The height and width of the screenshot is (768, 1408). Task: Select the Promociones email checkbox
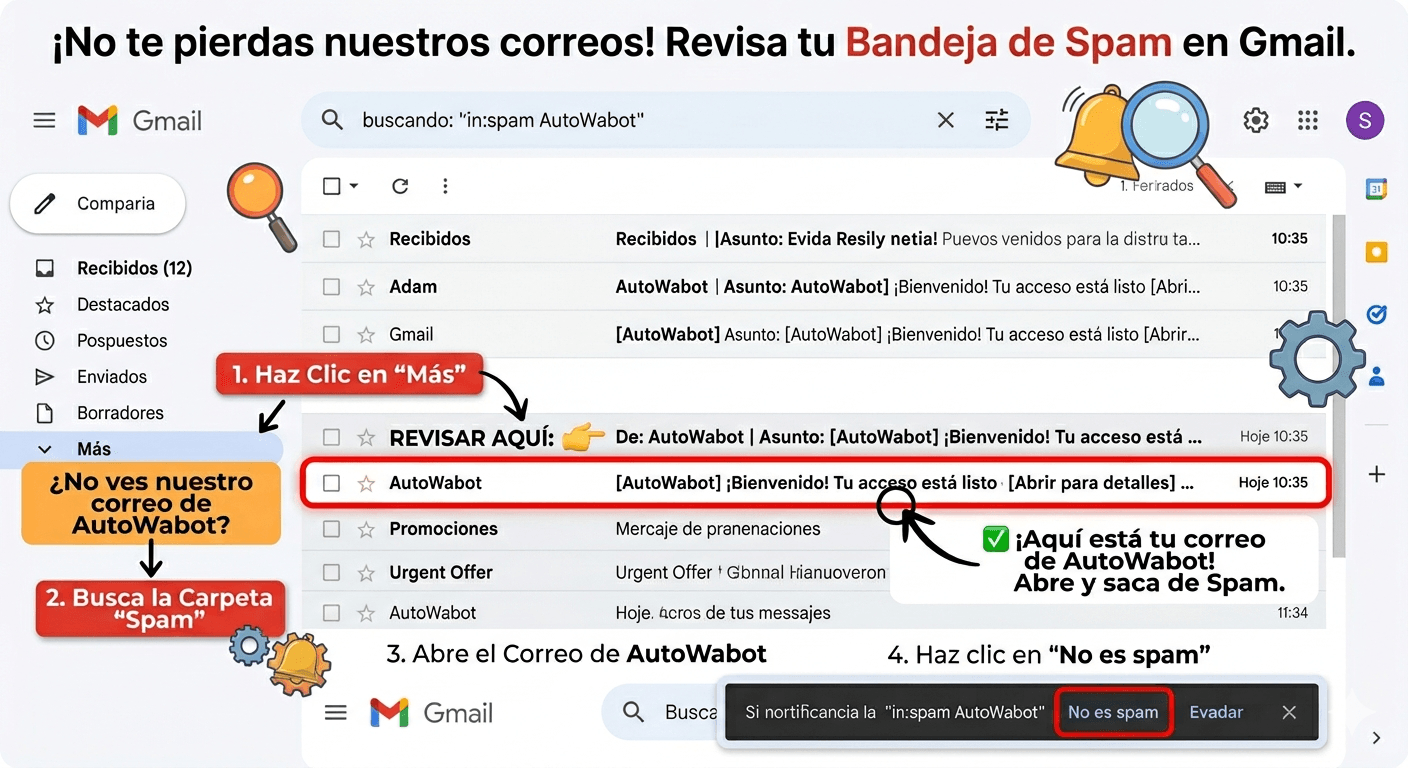(x=331, y=529)
